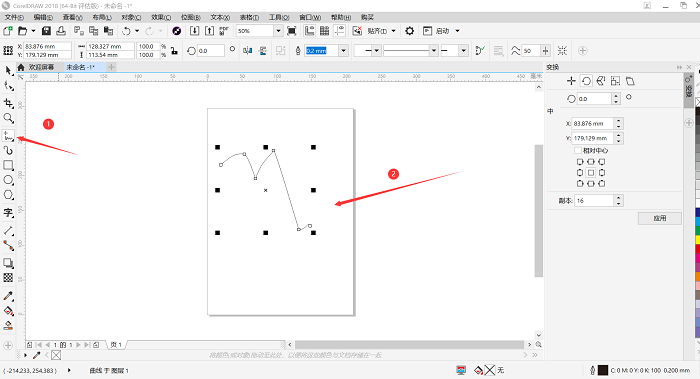
Task: Toggle Show guidelines button
Action: (340, 31)
